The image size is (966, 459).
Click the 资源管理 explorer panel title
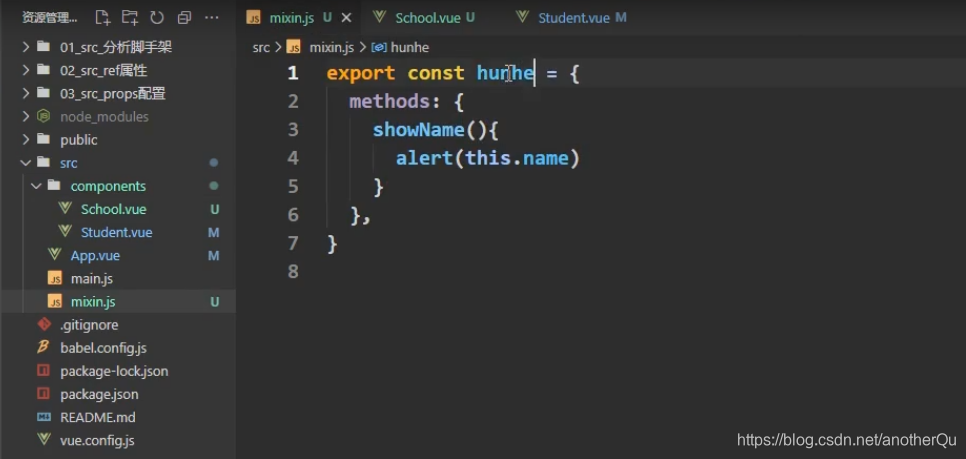[50, 18]
